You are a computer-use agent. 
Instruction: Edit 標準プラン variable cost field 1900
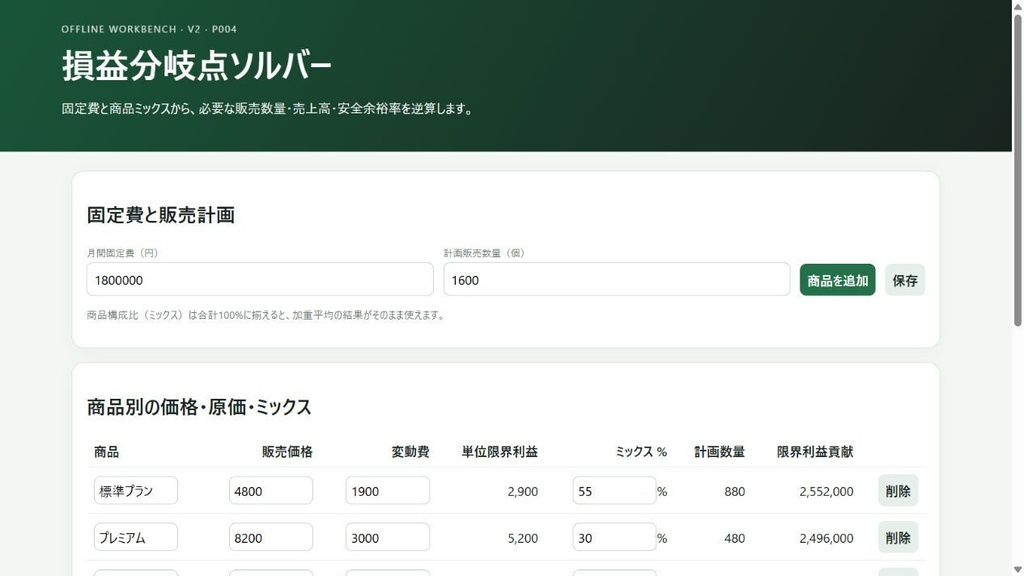(x=388, y=490)
